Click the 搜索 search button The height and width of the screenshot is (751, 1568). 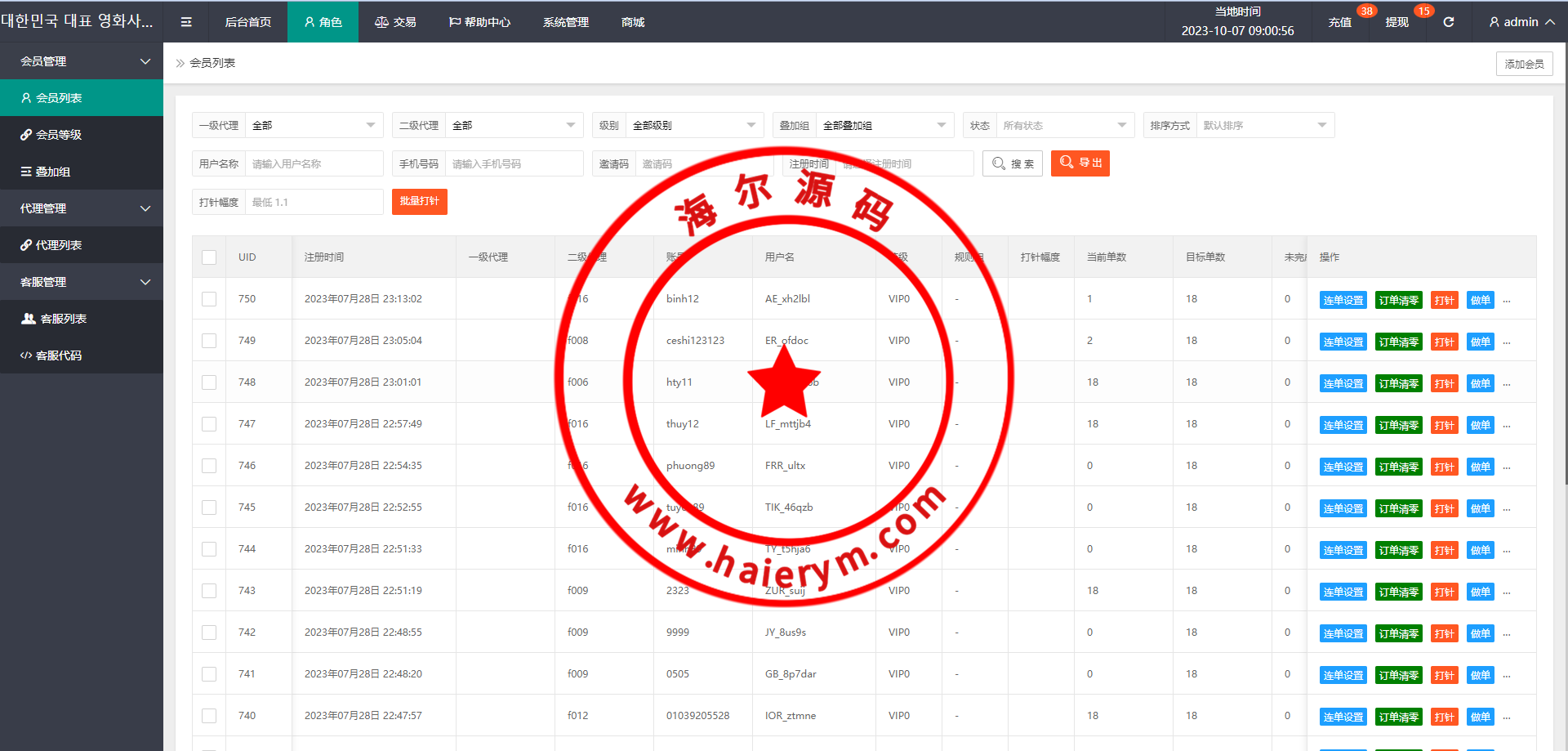click(1013, 163)
